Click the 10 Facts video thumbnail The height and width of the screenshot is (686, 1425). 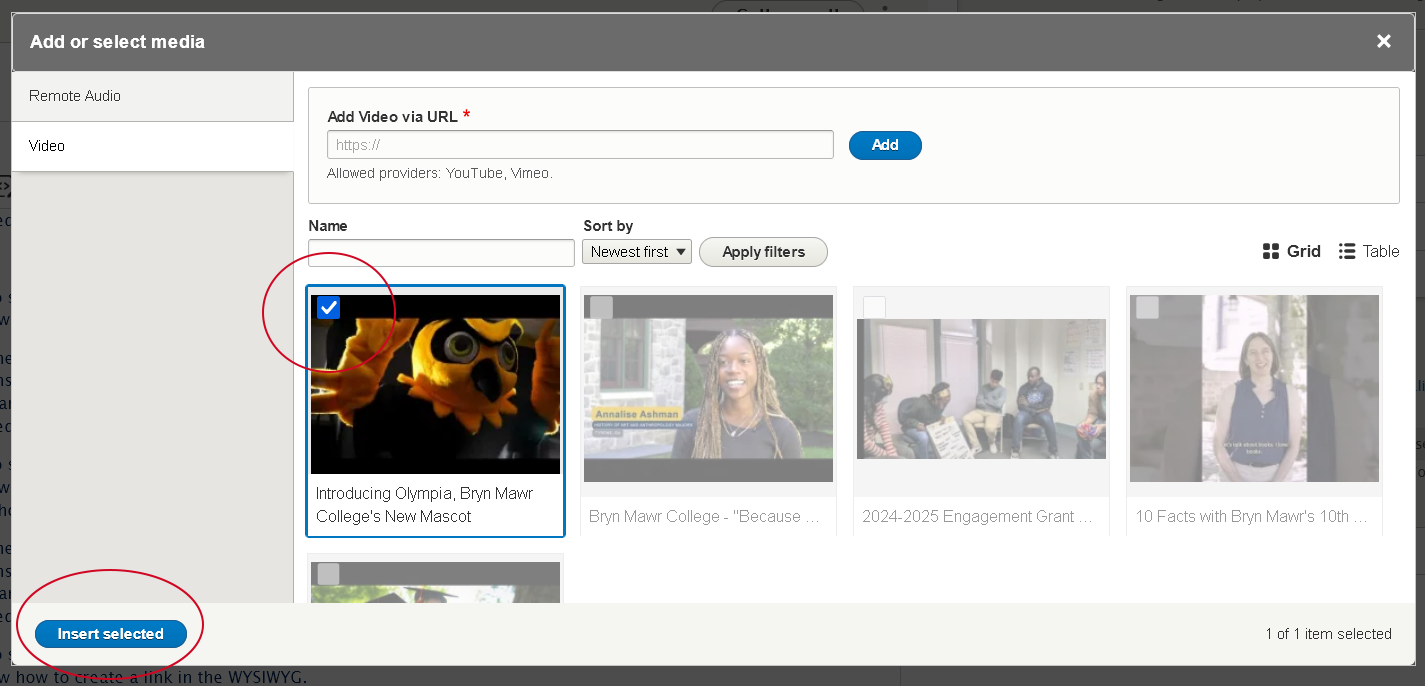1255,388
